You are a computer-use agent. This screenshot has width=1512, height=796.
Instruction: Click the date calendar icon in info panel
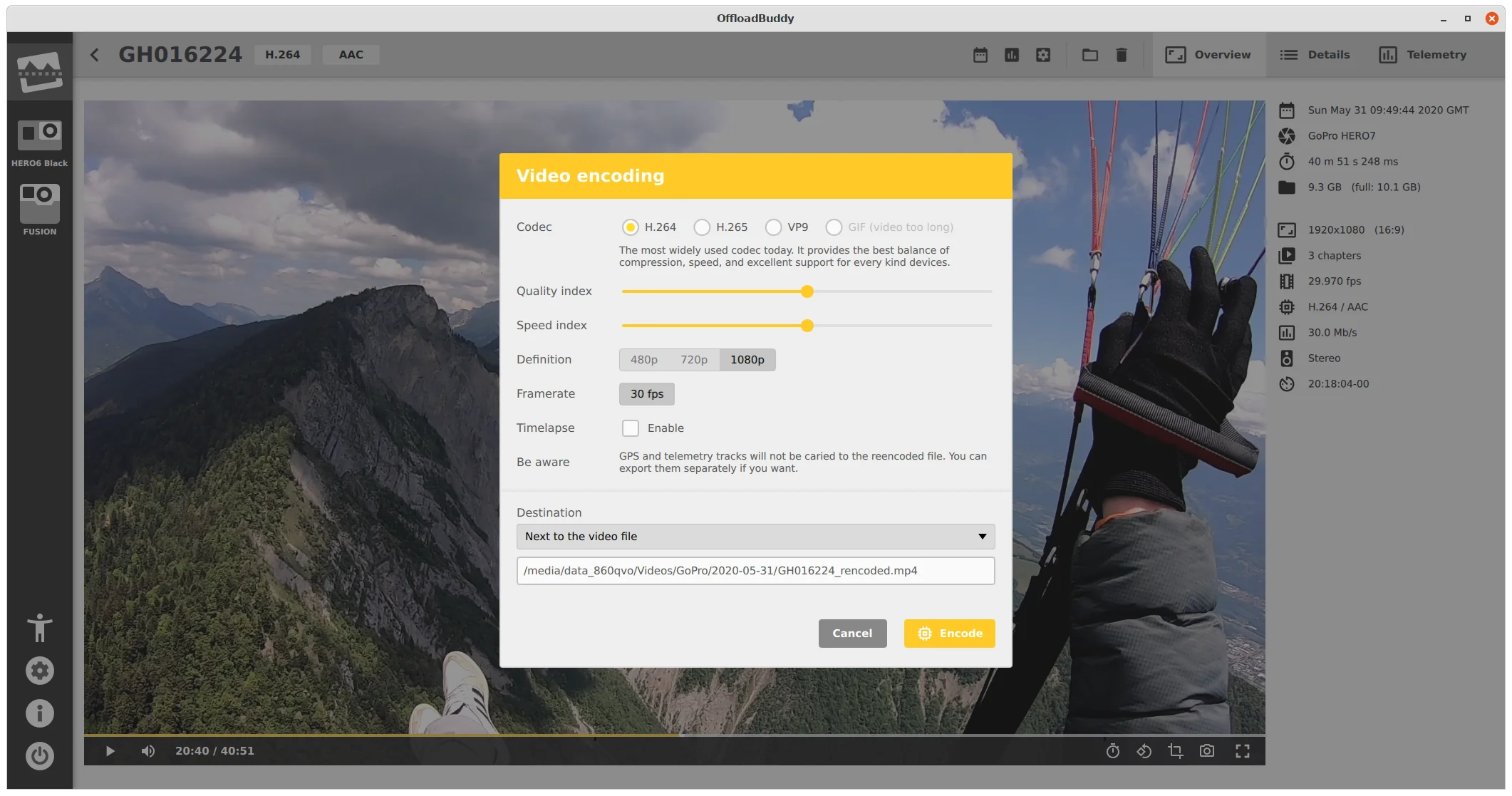click(x=1287, y=110)
